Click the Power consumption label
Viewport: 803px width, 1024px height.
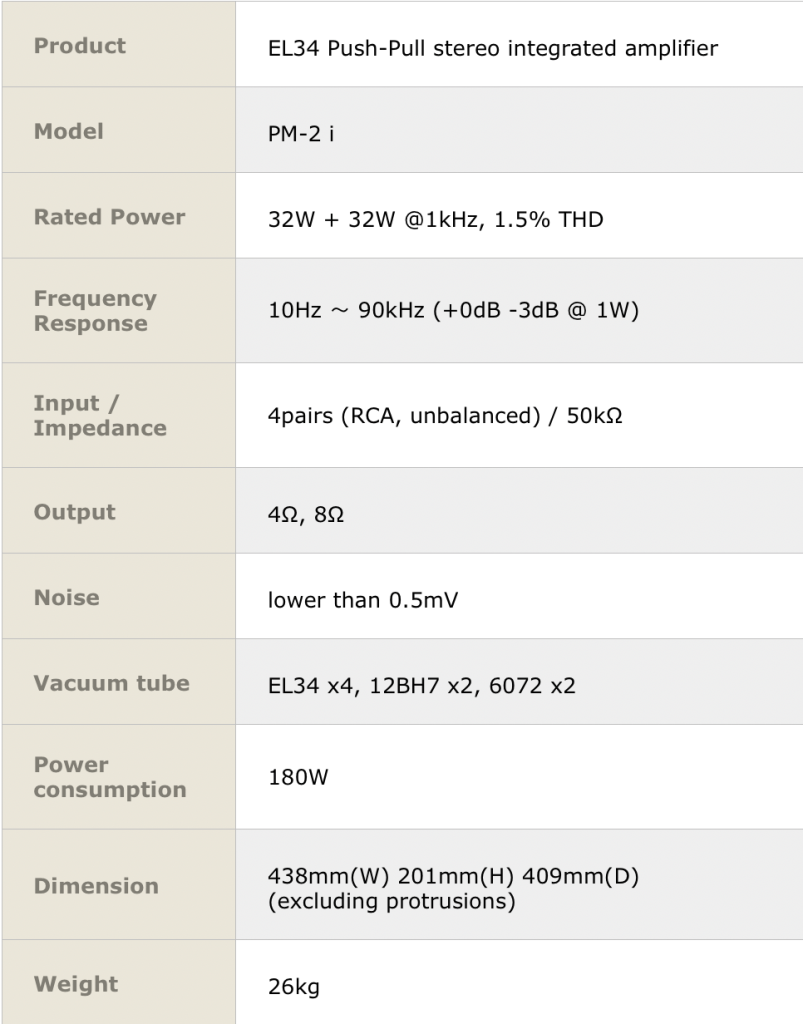[x=110, y=777]
